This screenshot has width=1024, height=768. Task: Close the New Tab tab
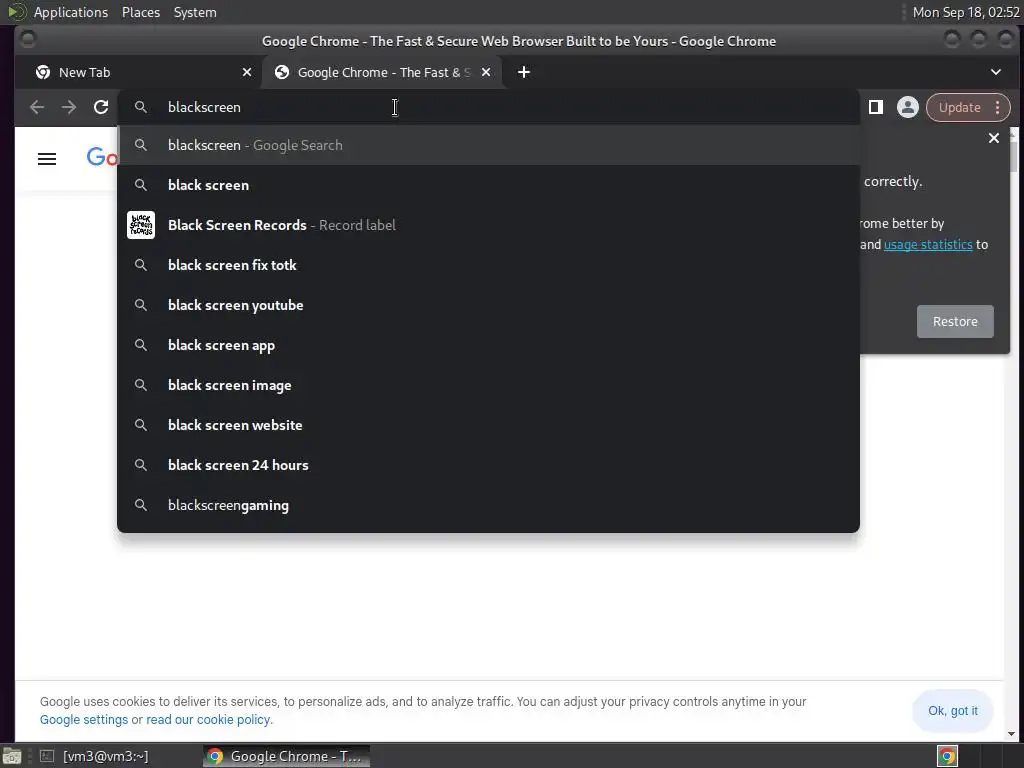[x=247, y=72]
